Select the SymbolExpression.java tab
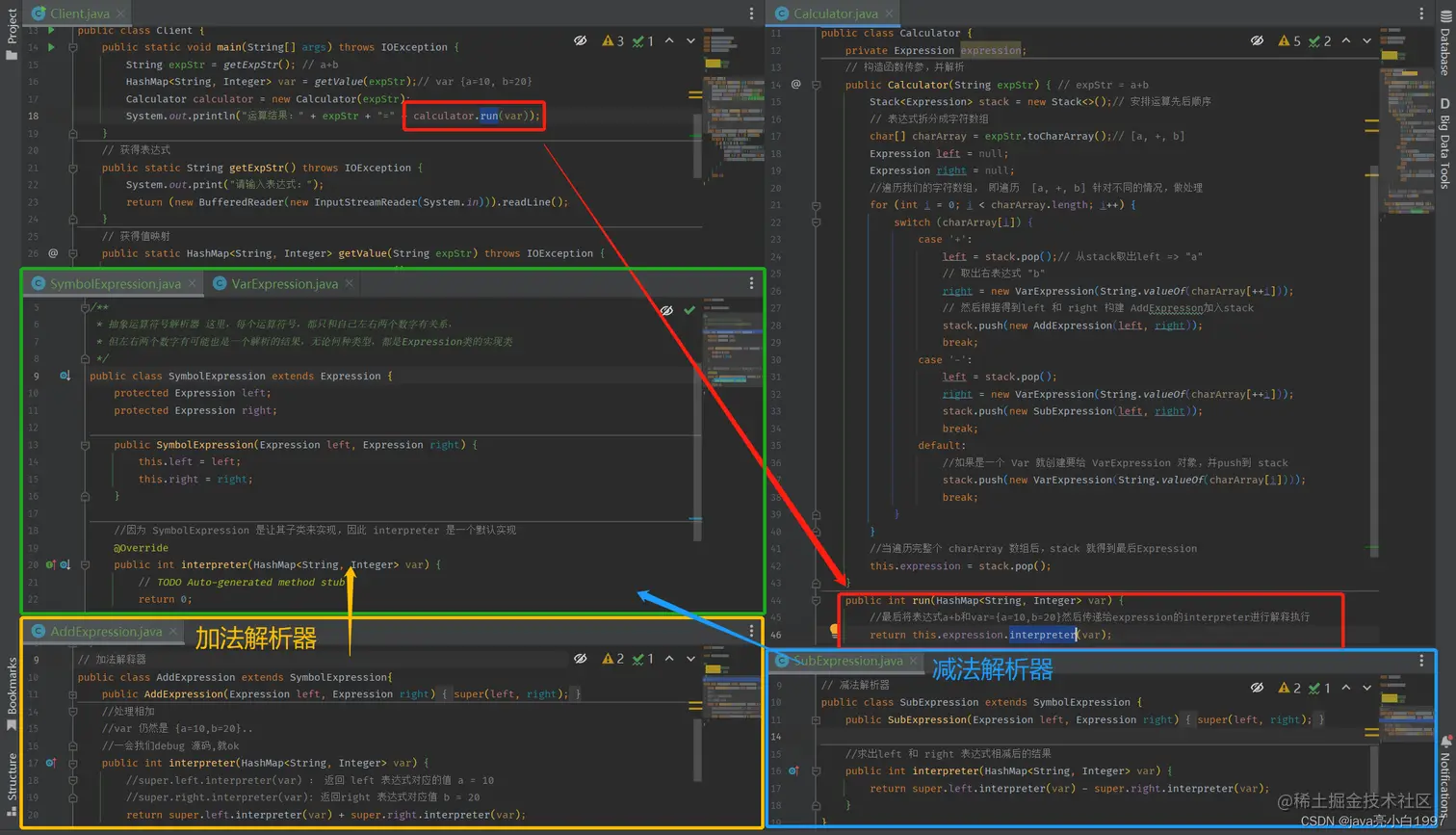The image size is (1456, 835). pyautogui.click(x=116, y=283)
